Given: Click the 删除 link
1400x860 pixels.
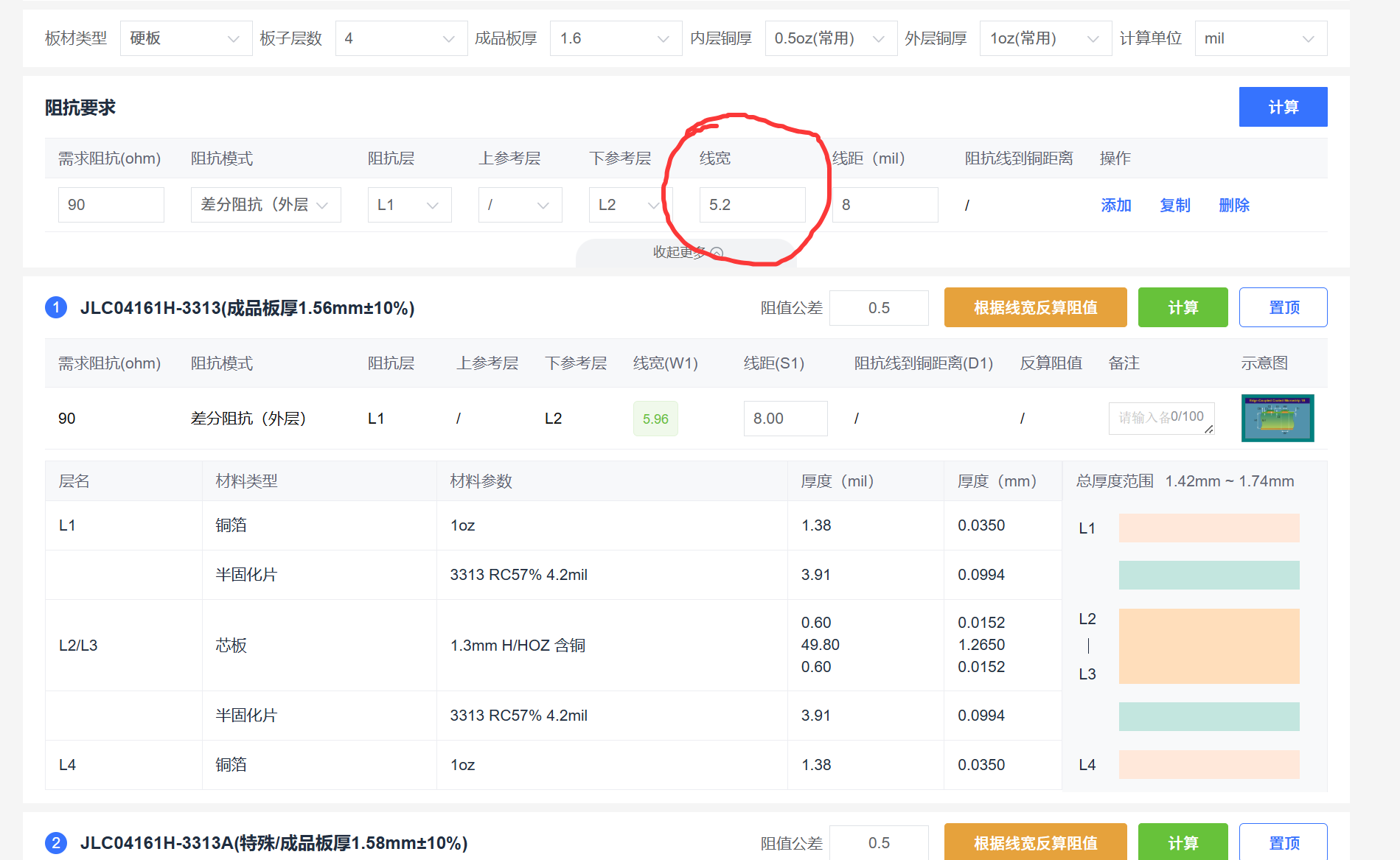Looking at the screenshot, I should click(x=1233, y=206).
